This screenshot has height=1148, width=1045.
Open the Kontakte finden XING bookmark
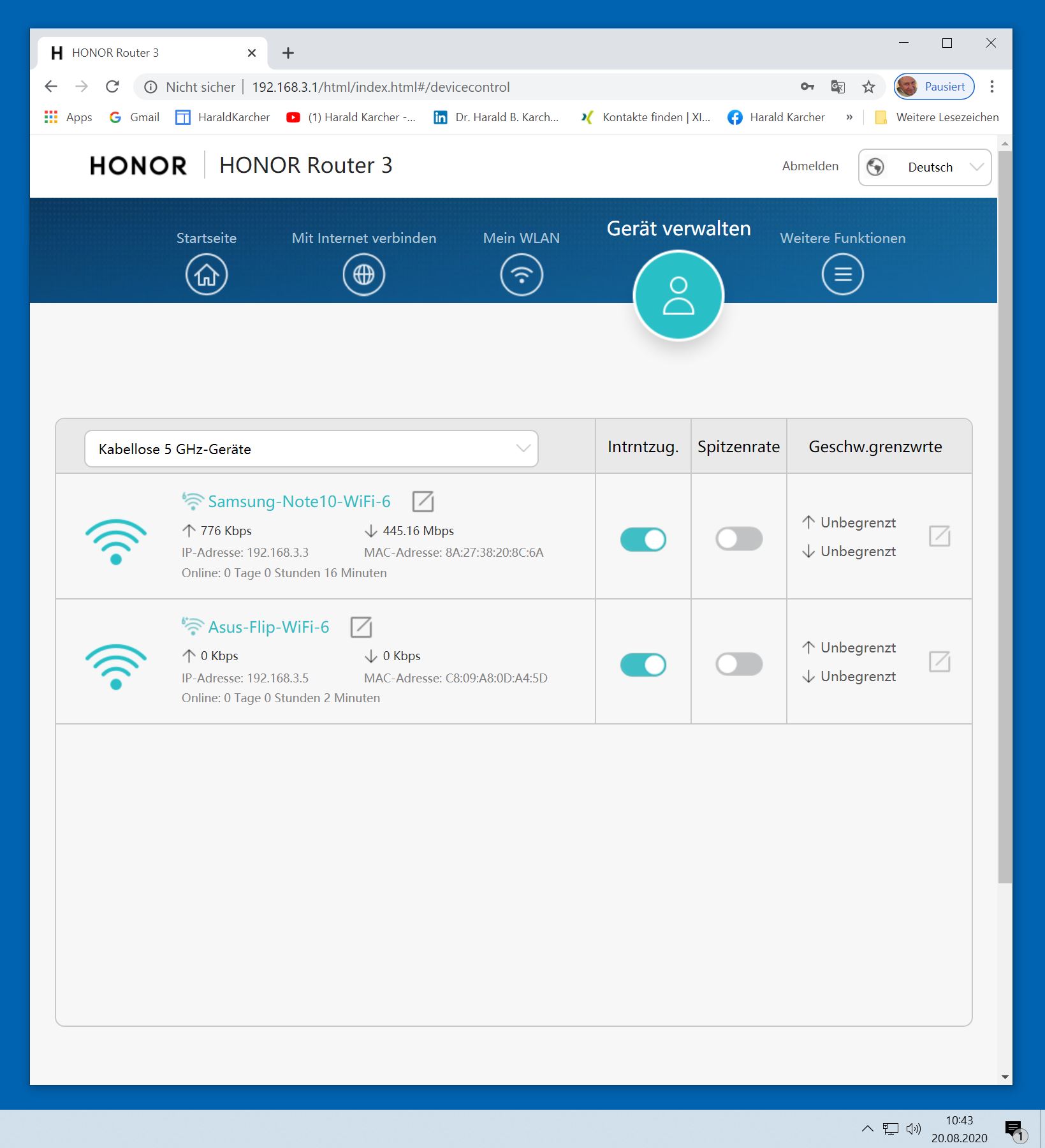click(x=645, y=117)
